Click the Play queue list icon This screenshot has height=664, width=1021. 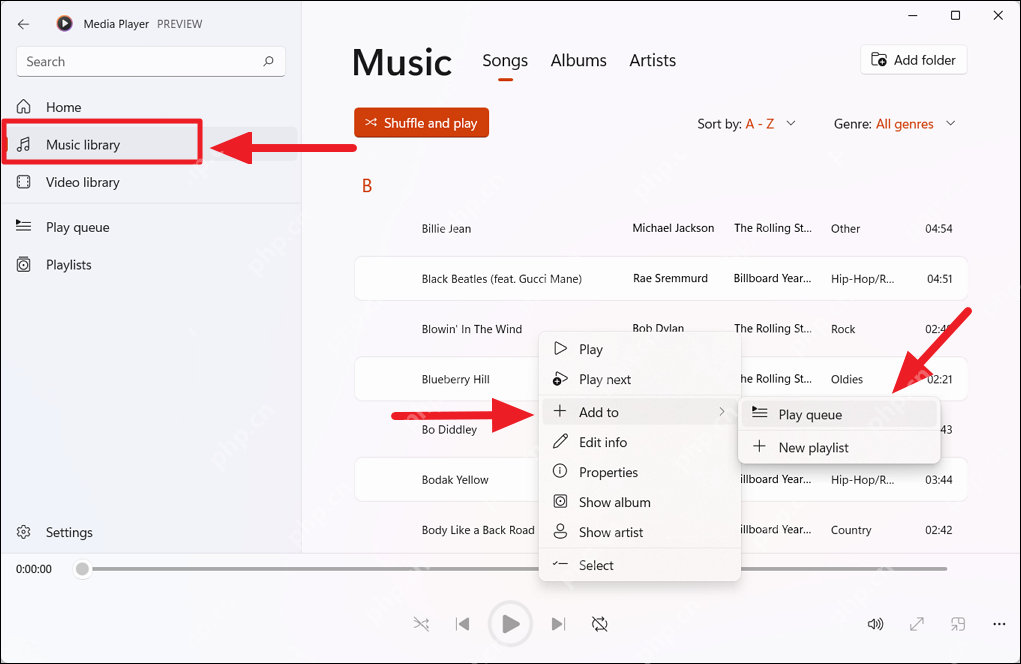coord(23,226)
